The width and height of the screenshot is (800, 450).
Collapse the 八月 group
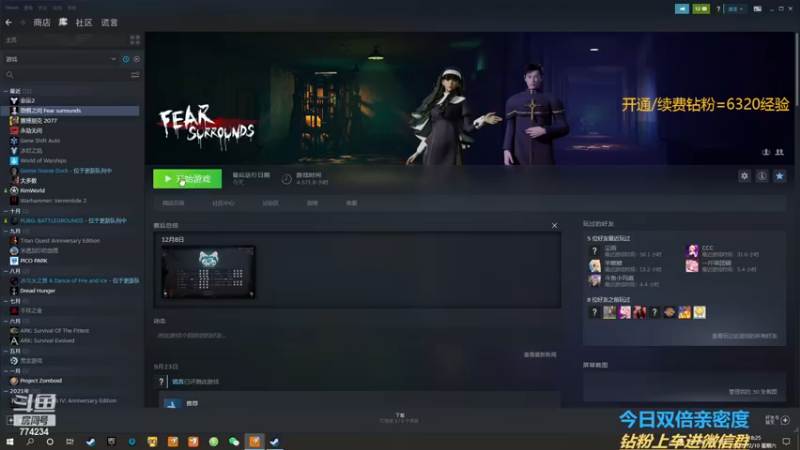(x=6, y=271)
